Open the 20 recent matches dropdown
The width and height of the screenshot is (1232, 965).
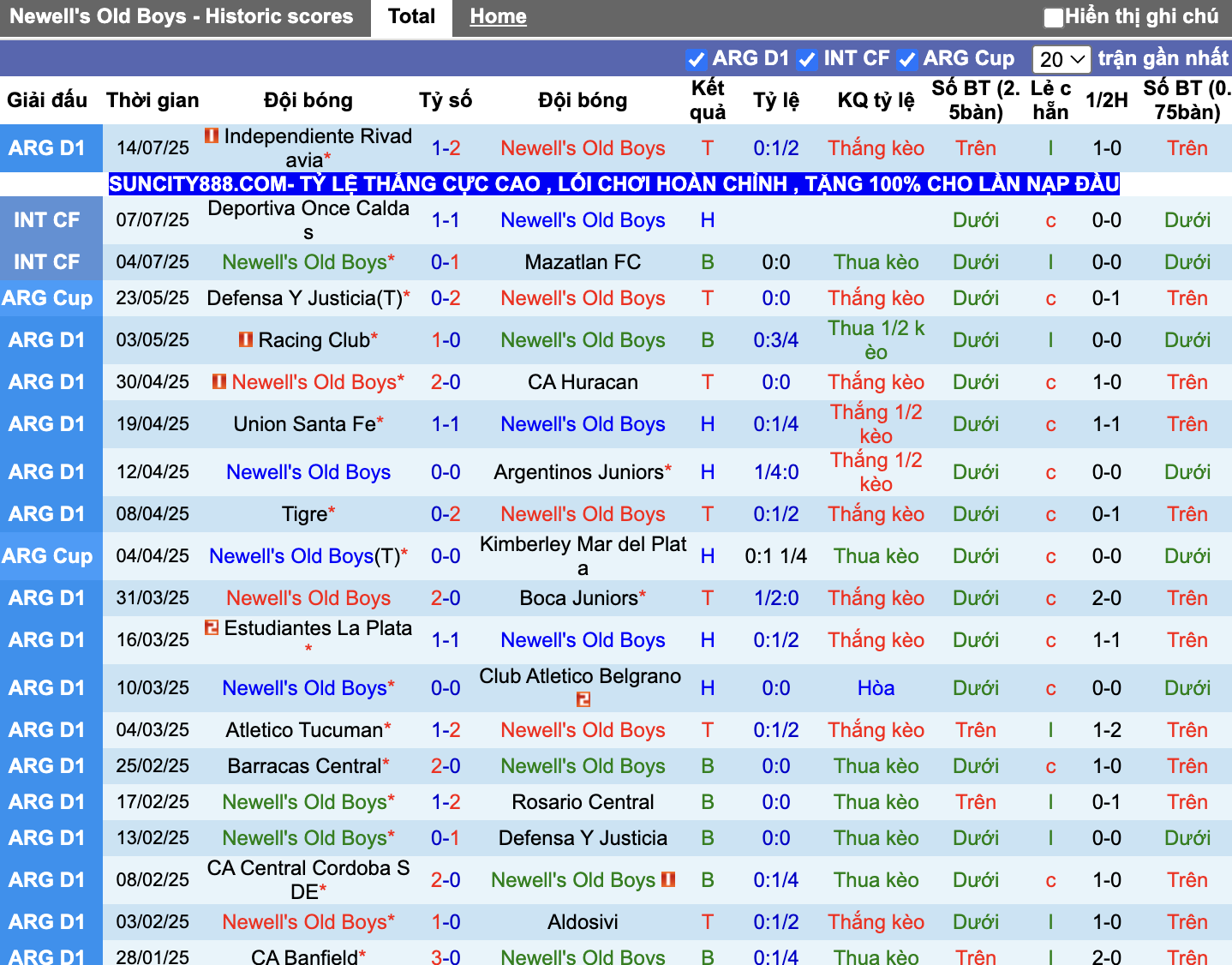point(1061,59)
